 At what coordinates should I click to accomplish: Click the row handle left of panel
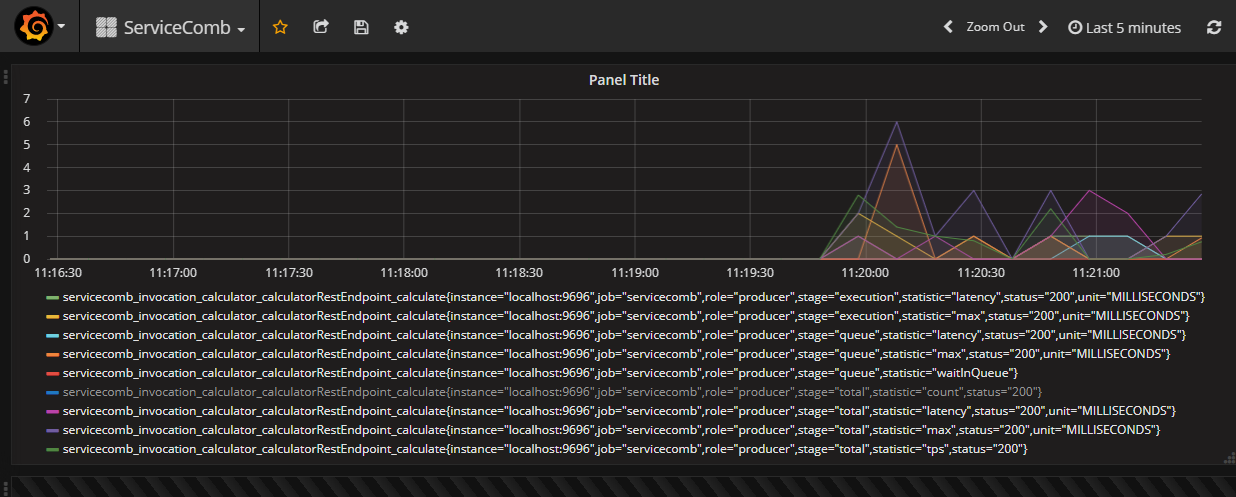point(5,77)
